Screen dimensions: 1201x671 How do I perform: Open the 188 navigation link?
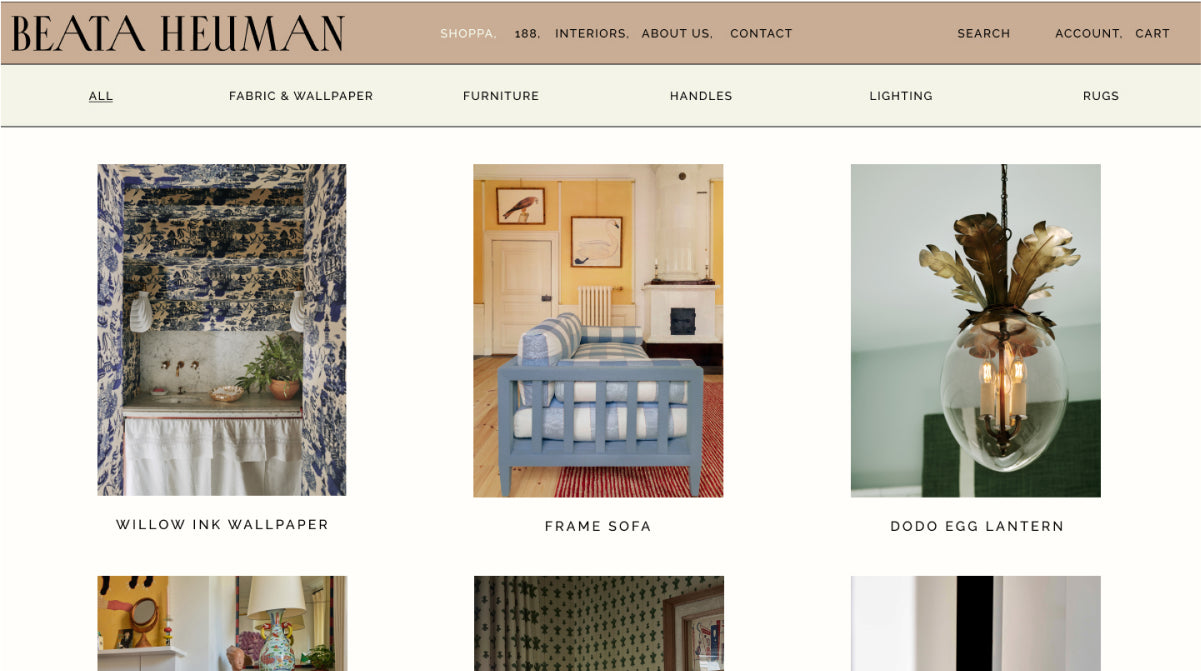pyautogui.click(x=527, y=34)
